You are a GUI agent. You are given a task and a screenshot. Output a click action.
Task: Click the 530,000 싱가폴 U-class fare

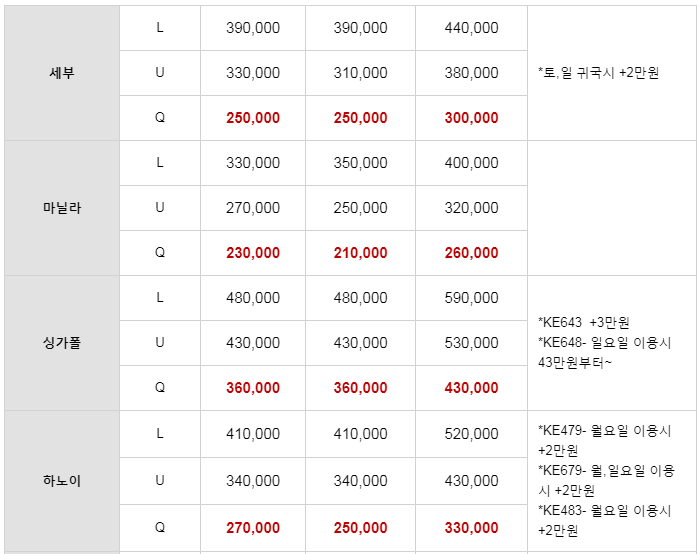(471, 343)
